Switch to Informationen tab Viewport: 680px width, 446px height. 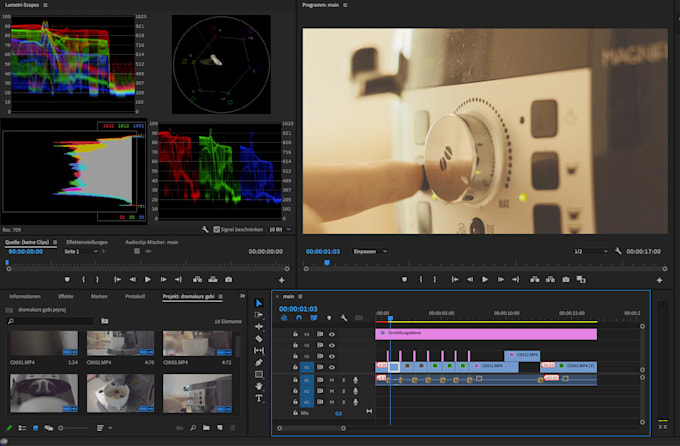25,296
